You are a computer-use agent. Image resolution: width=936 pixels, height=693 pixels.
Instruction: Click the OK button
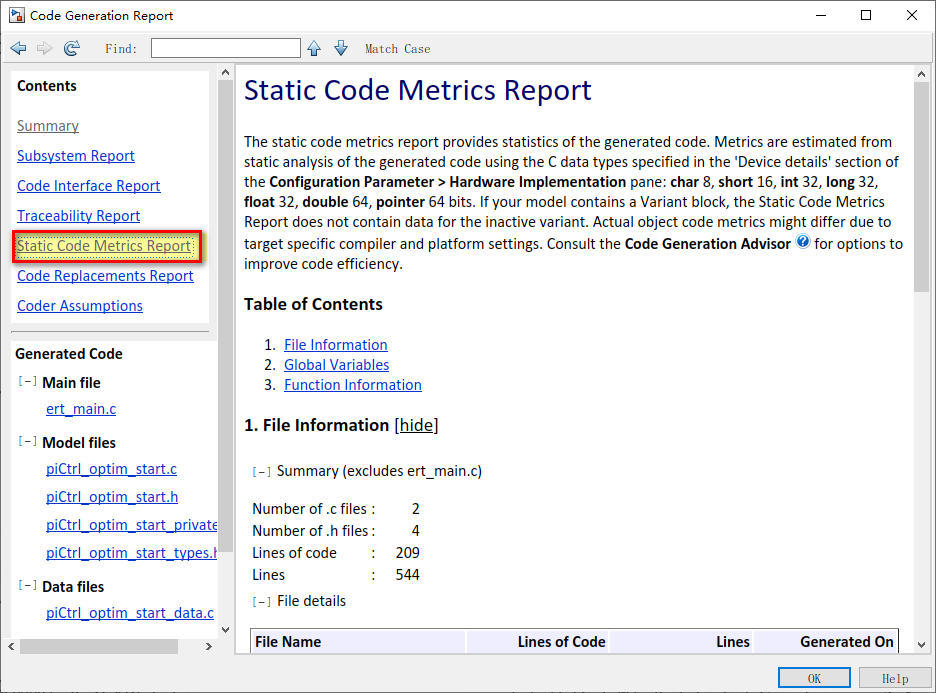pyautogui.click(x=813, y=677)
